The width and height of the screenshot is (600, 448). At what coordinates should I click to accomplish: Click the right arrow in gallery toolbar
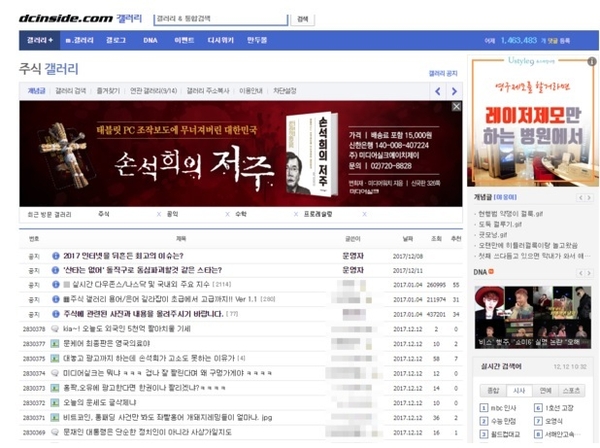[x=454, y=91]
